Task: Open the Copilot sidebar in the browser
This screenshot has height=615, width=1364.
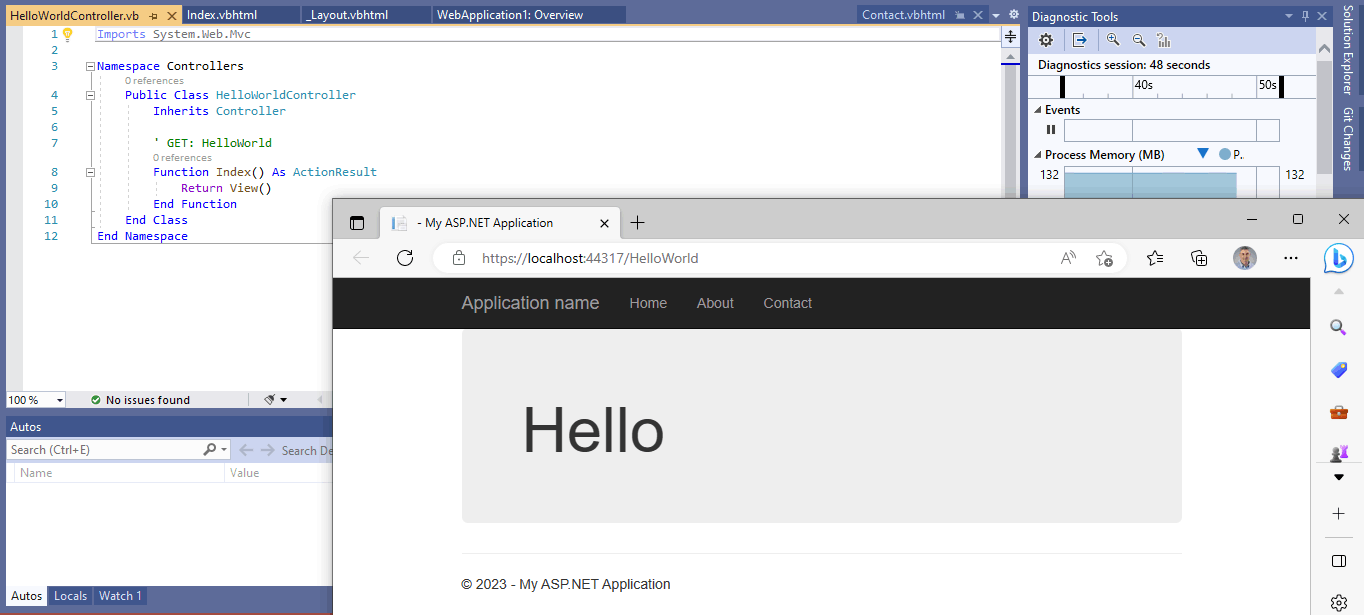Action: 1338,258
